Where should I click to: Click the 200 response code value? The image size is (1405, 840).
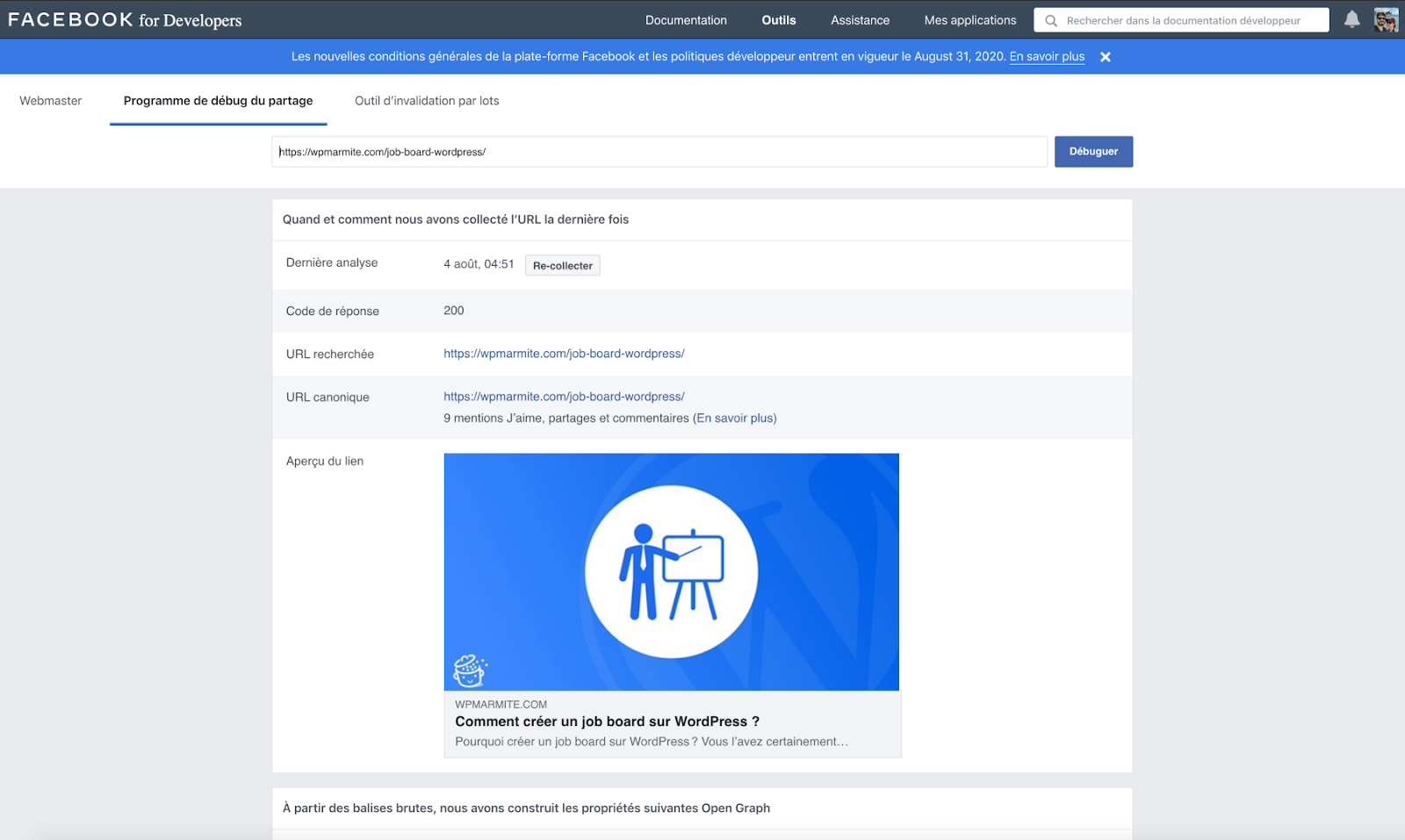(454, 311)
